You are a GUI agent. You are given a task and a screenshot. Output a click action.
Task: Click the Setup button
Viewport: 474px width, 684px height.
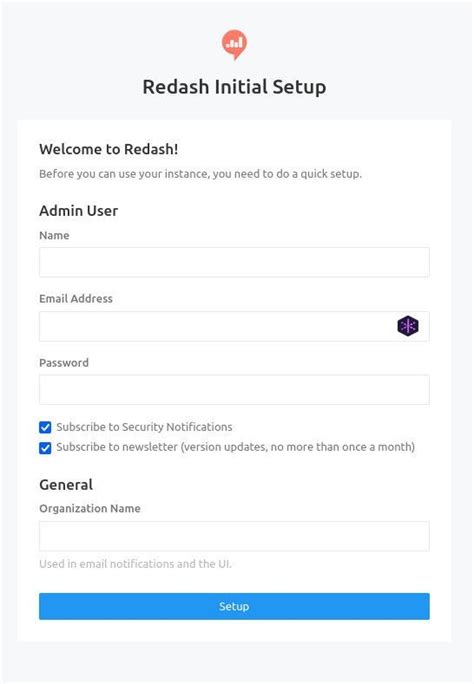click(x=234, y=606)
